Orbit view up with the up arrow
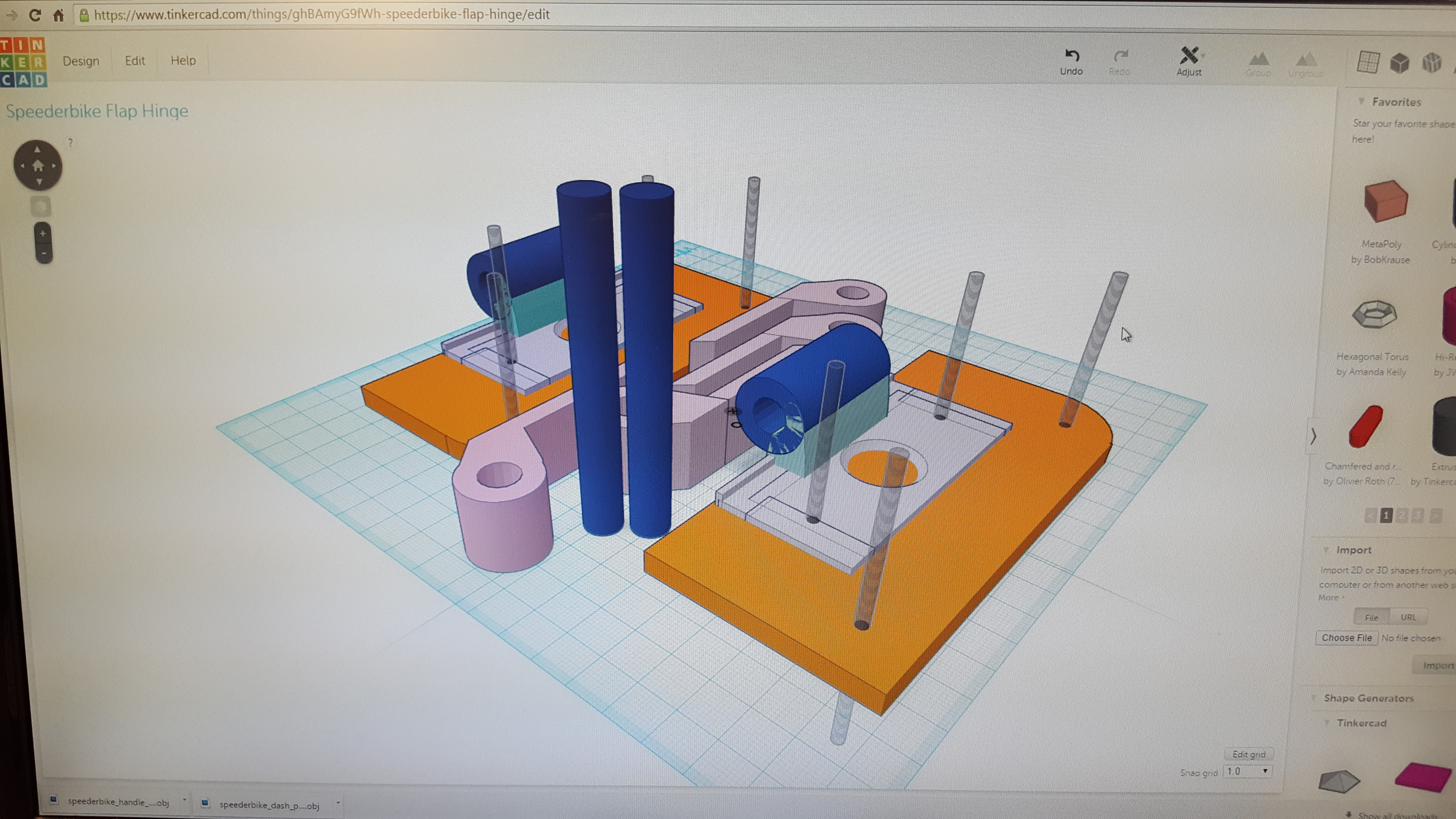The image size is (1456, 819). pos(37,149)
